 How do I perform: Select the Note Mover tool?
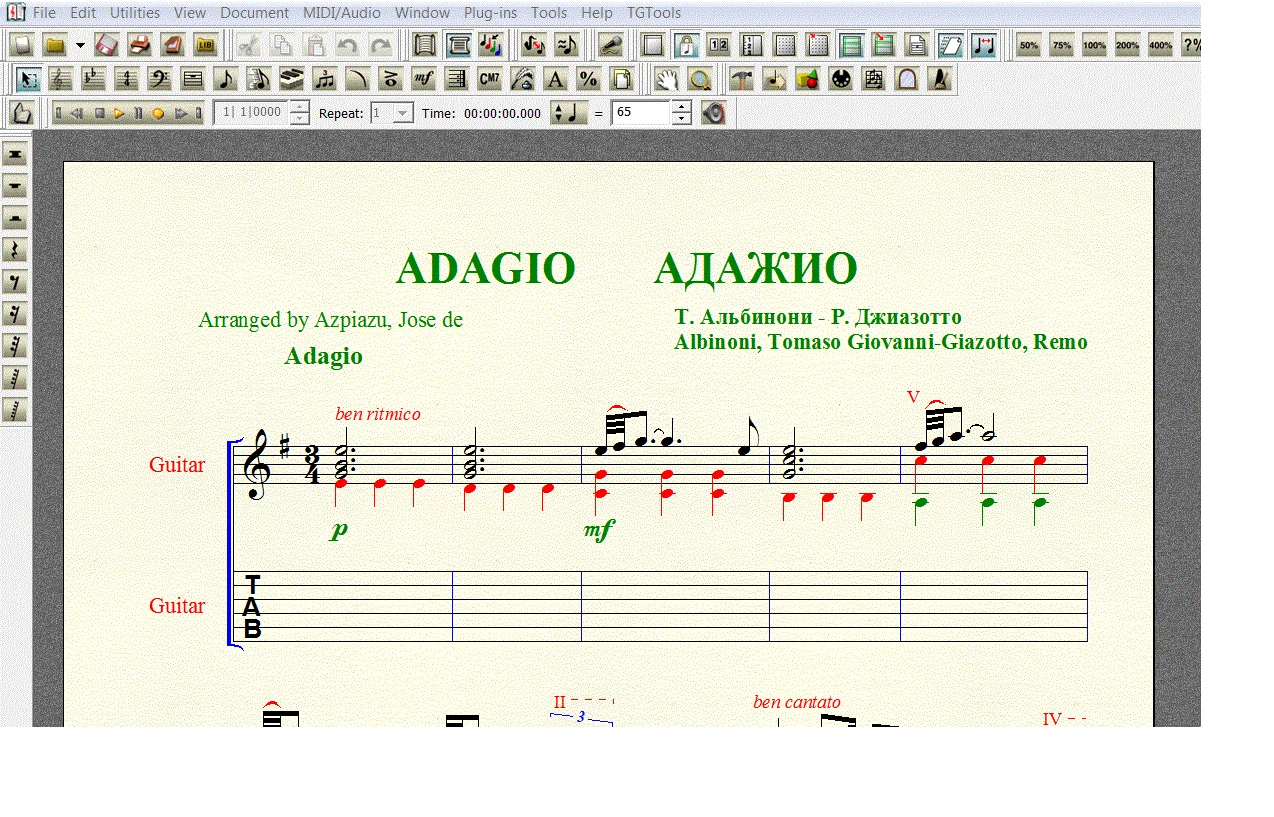774,79
